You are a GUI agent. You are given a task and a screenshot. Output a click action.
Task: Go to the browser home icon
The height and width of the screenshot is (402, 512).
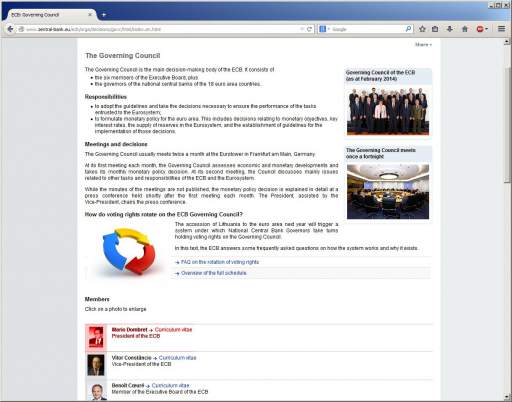click(x=465, y=29)
